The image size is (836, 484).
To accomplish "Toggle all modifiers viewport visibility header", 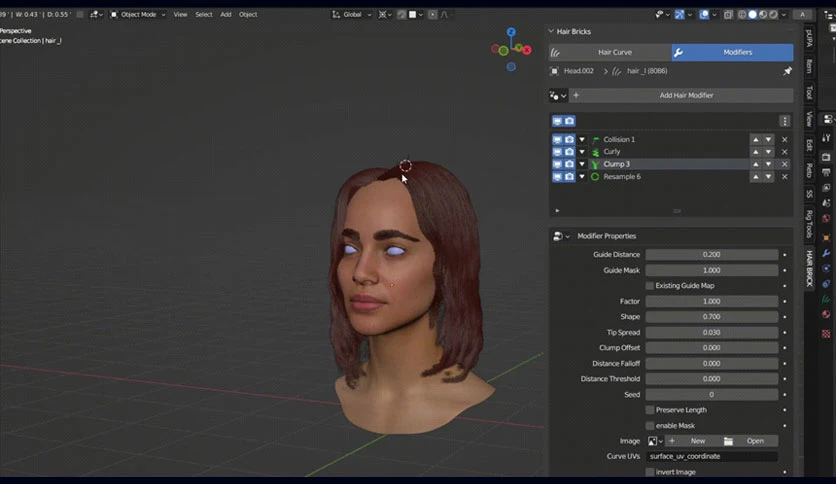I will (x=557, y=121).
